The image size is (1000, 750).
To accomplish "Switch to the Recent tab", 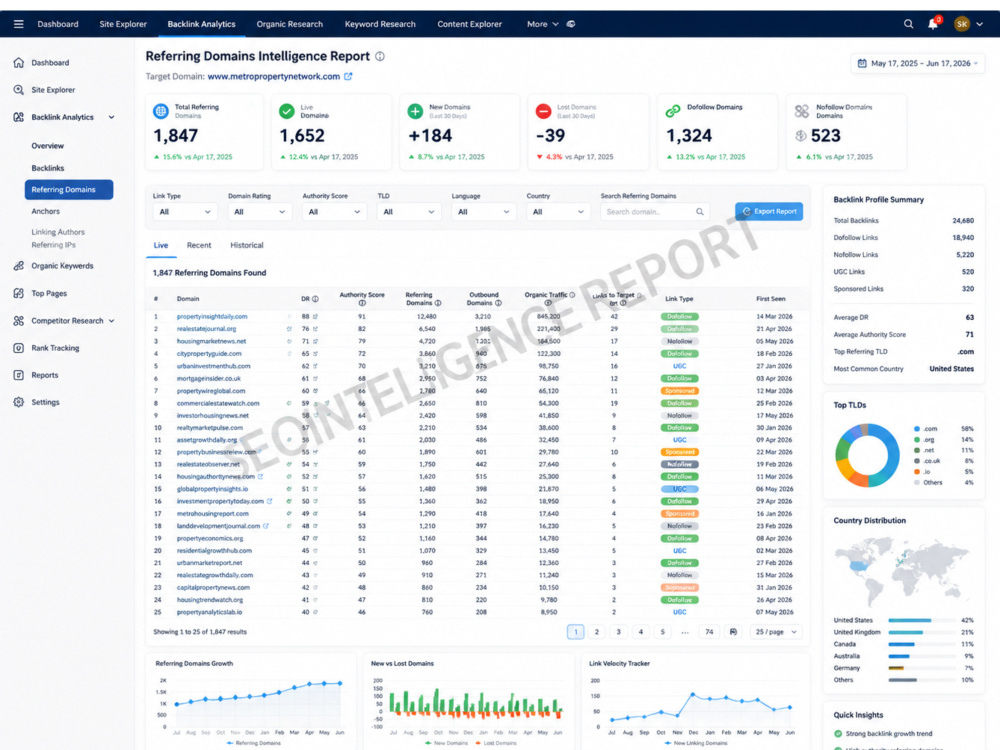I will pos(199,245).
